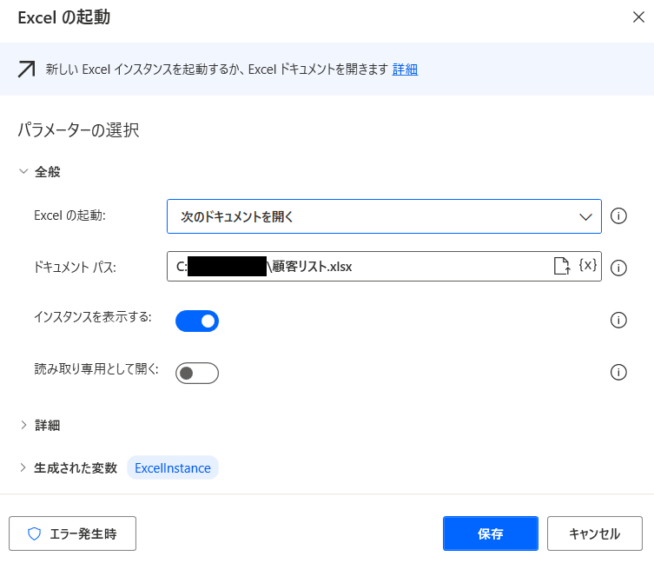
Task: Disable the インスタンスを表示する switch
Action: [197, 321]
